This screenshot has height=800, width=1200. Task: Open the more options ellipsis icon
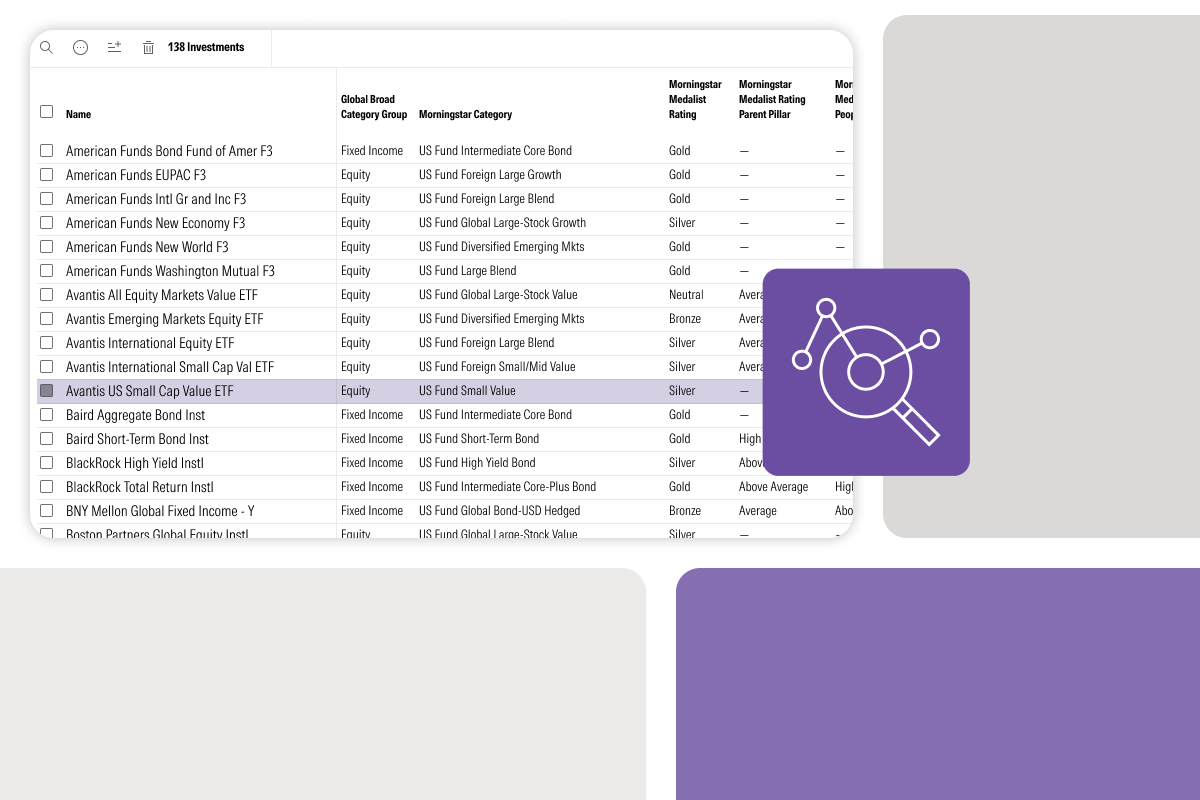pos(81,47)
